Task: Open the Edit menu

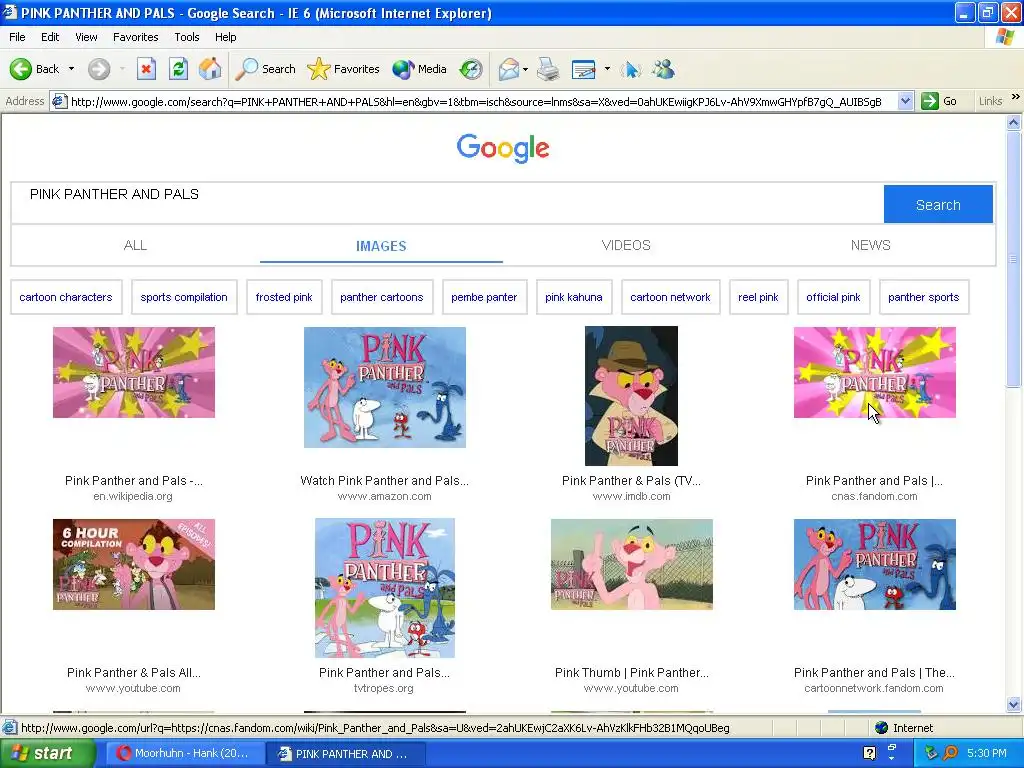Action: click(x=50, y=37)
